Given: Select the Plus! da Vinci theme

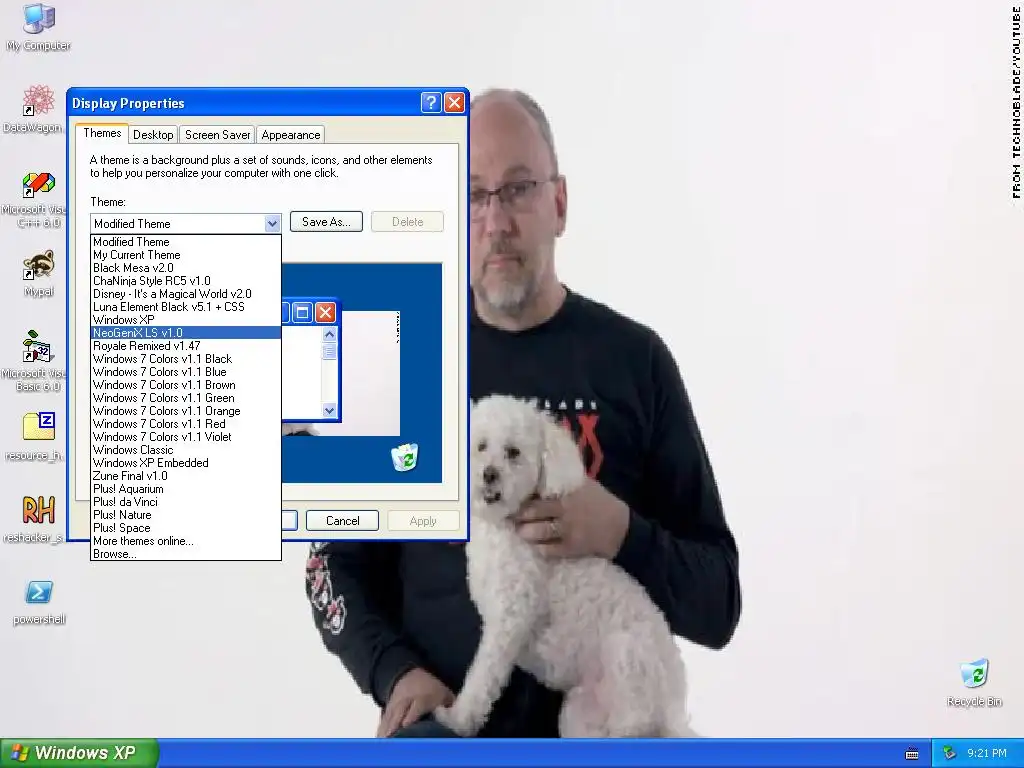Looking at the screenshot, I should pos(186,502).
